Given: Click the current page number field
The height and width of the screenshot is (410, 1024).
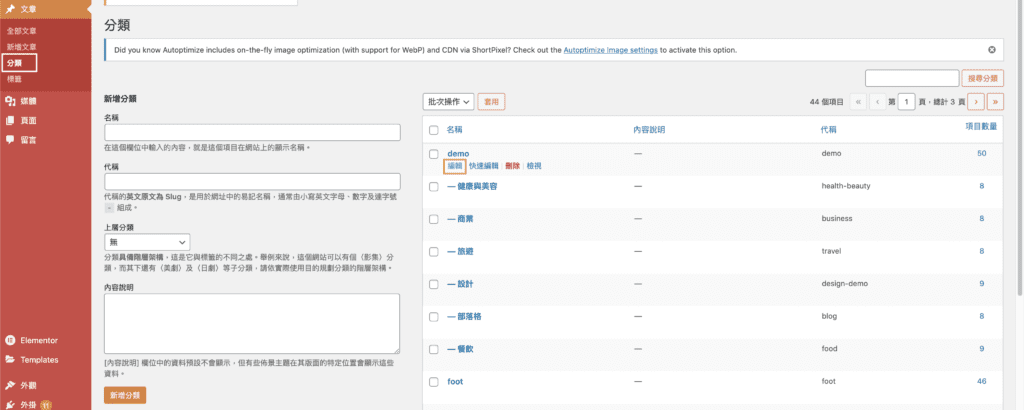Looking at the screenshot, I should click(x=906, y=102).
